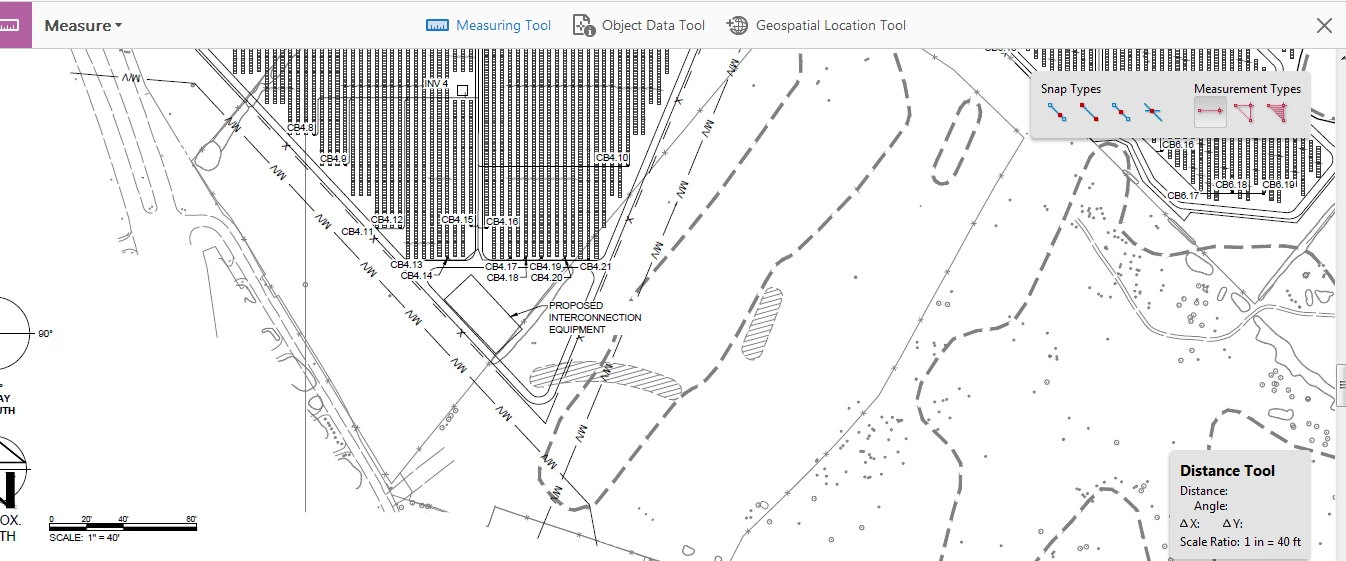Select the Geospatial Location Tool

(x=816, y=25)
